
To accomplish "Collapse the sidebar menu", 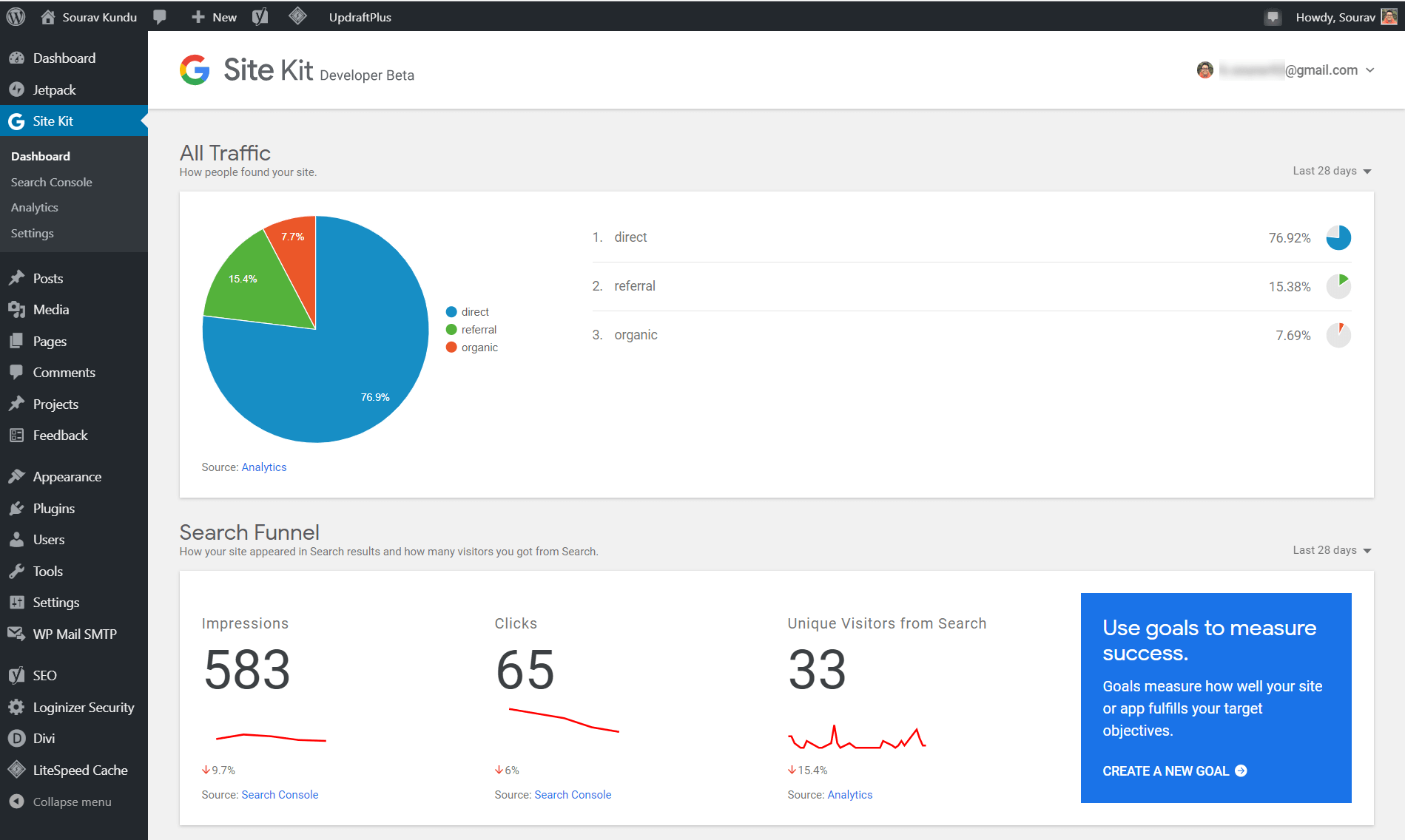I will coord(61,802).
